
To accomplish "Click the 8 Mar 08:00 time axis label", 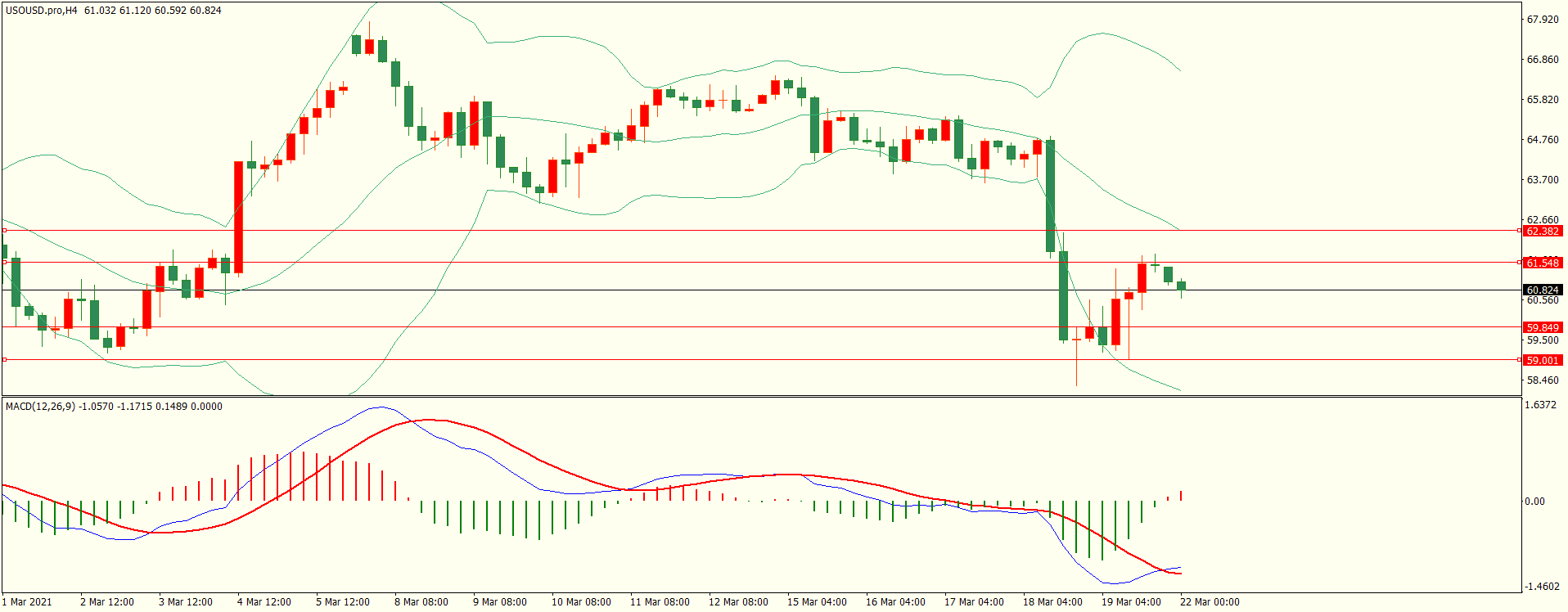I will coord(421,602).
